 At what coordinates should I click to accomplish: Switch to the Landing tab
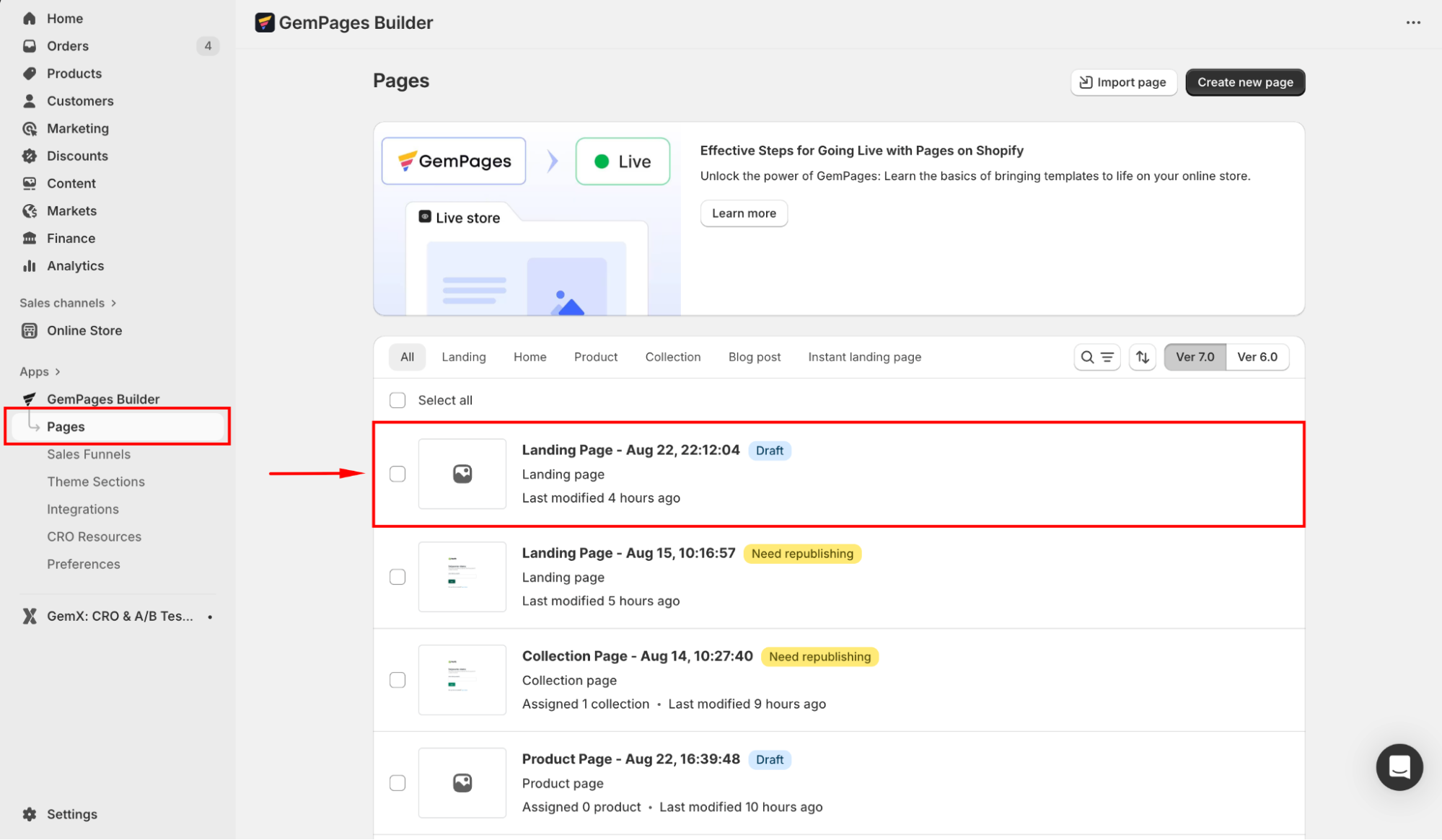(x=463, y=357)
